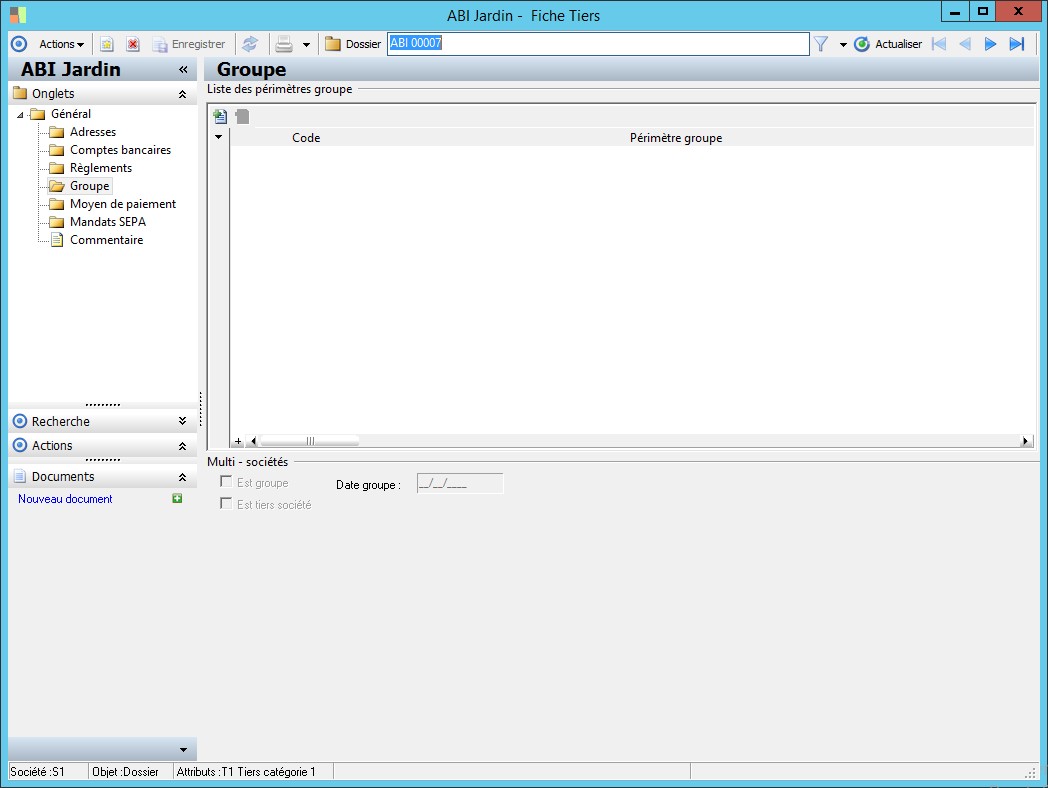
Task: Click the Code column header
Action: [x=306, y=138]
